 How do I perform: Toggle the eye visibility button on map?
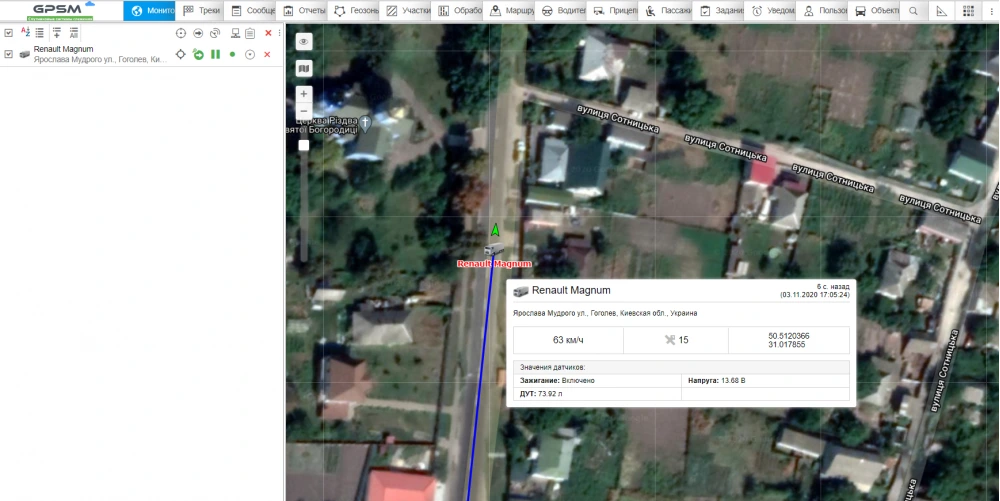coord(304,42)
